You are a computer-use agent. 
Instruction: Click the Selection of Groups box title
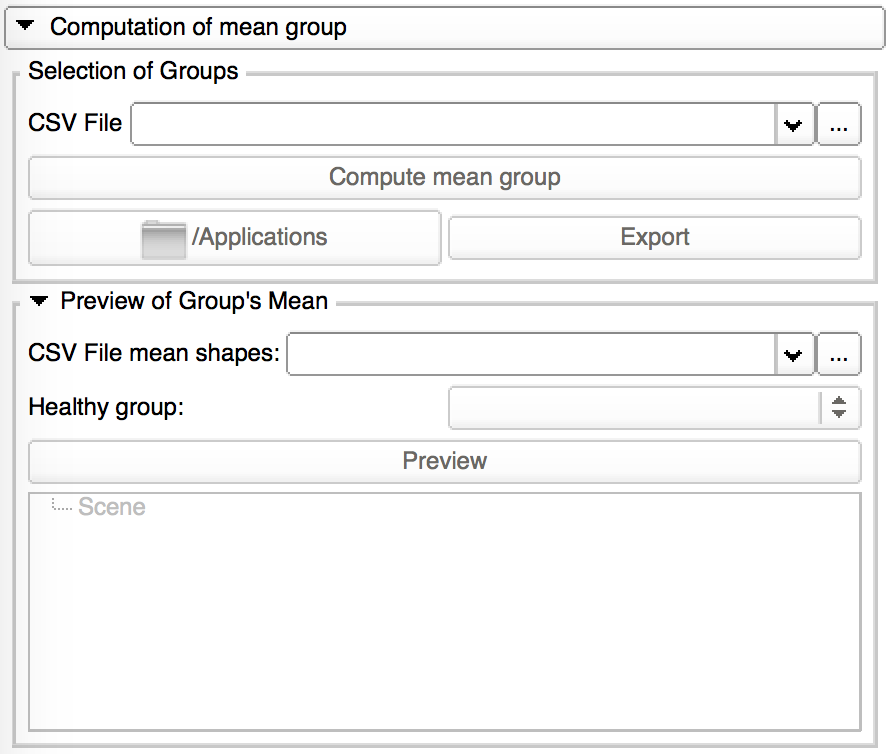click(133, 72)
